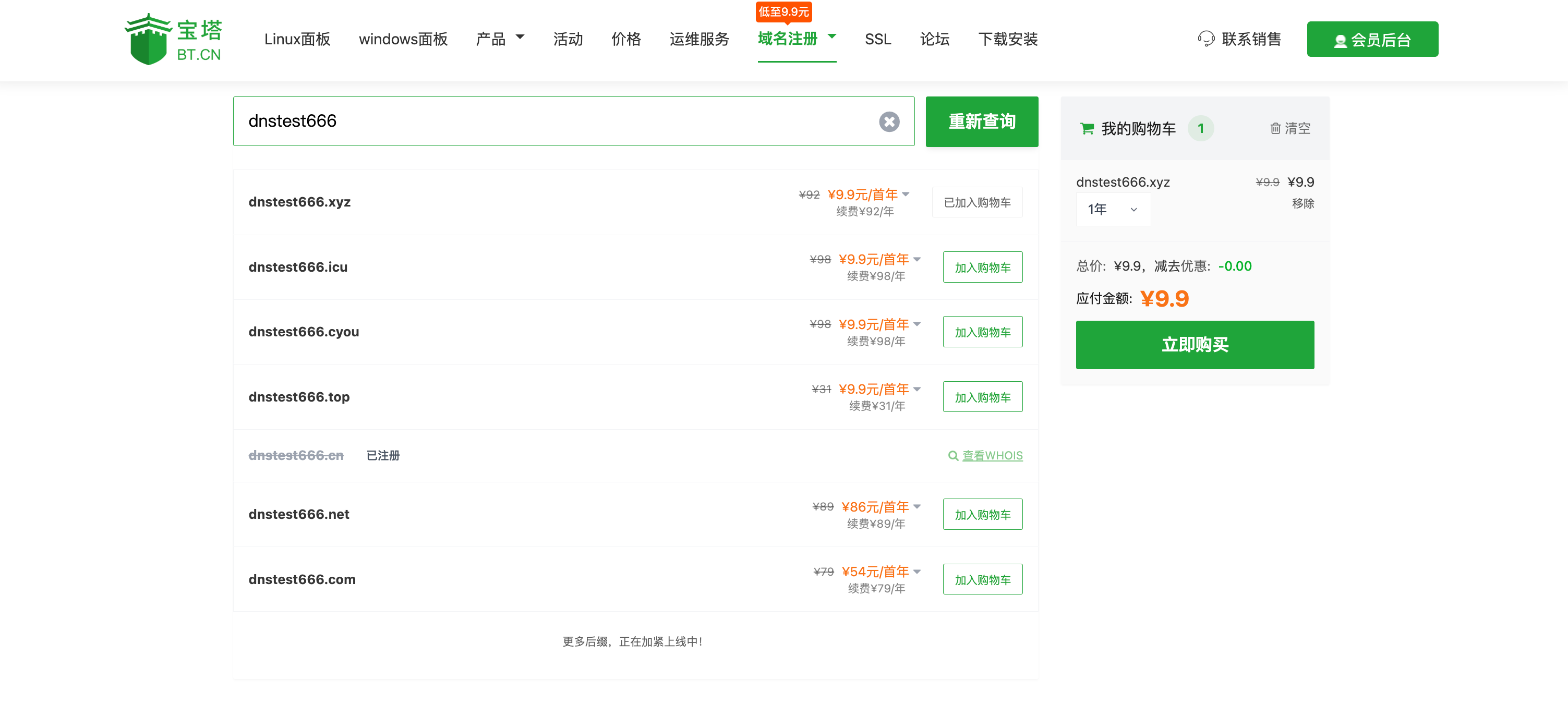Click the cart count badge
The image size is (1568, 704).
[1200, 128]
